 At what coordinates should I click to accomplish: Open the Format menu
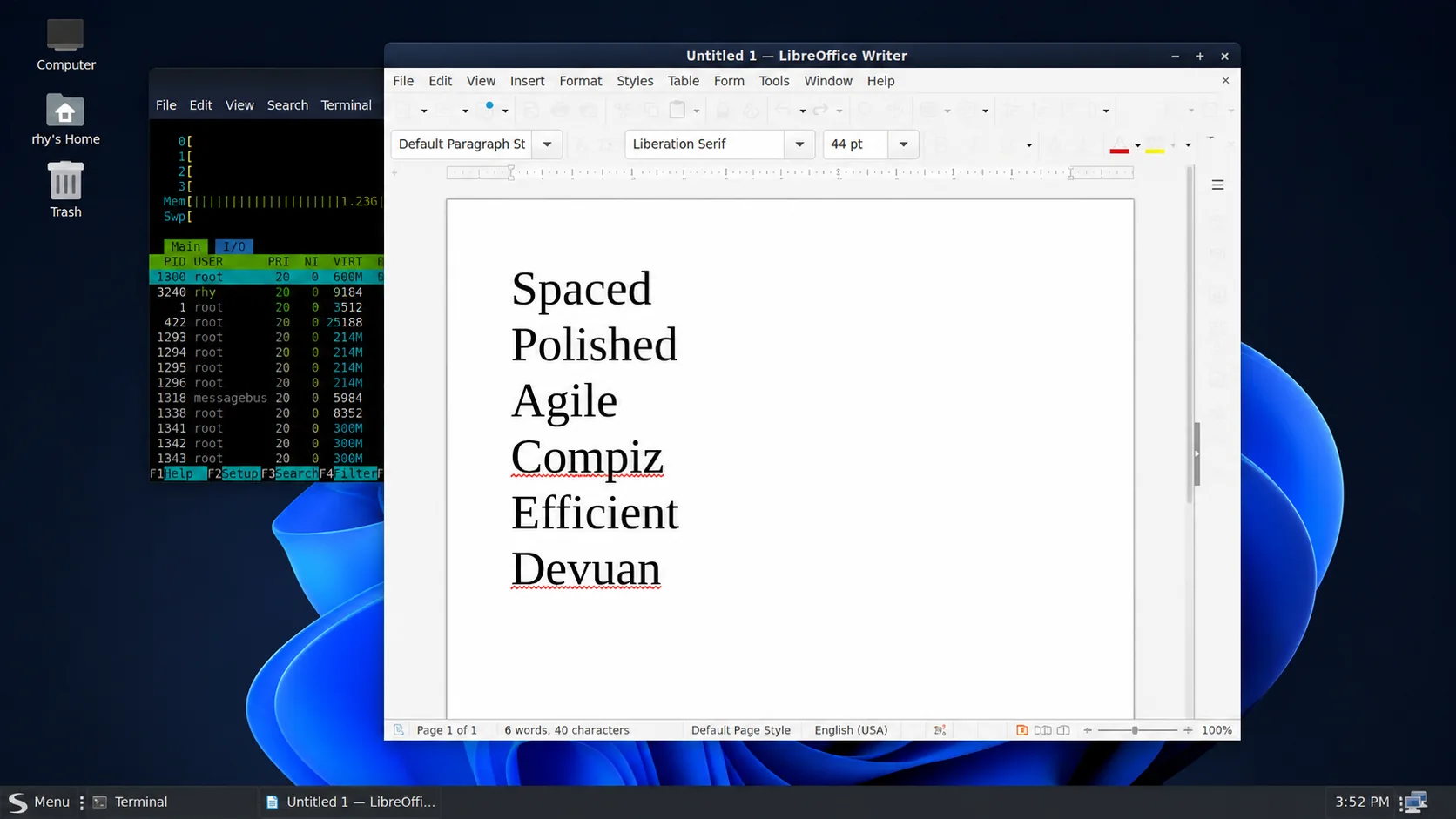coord(581,81)
